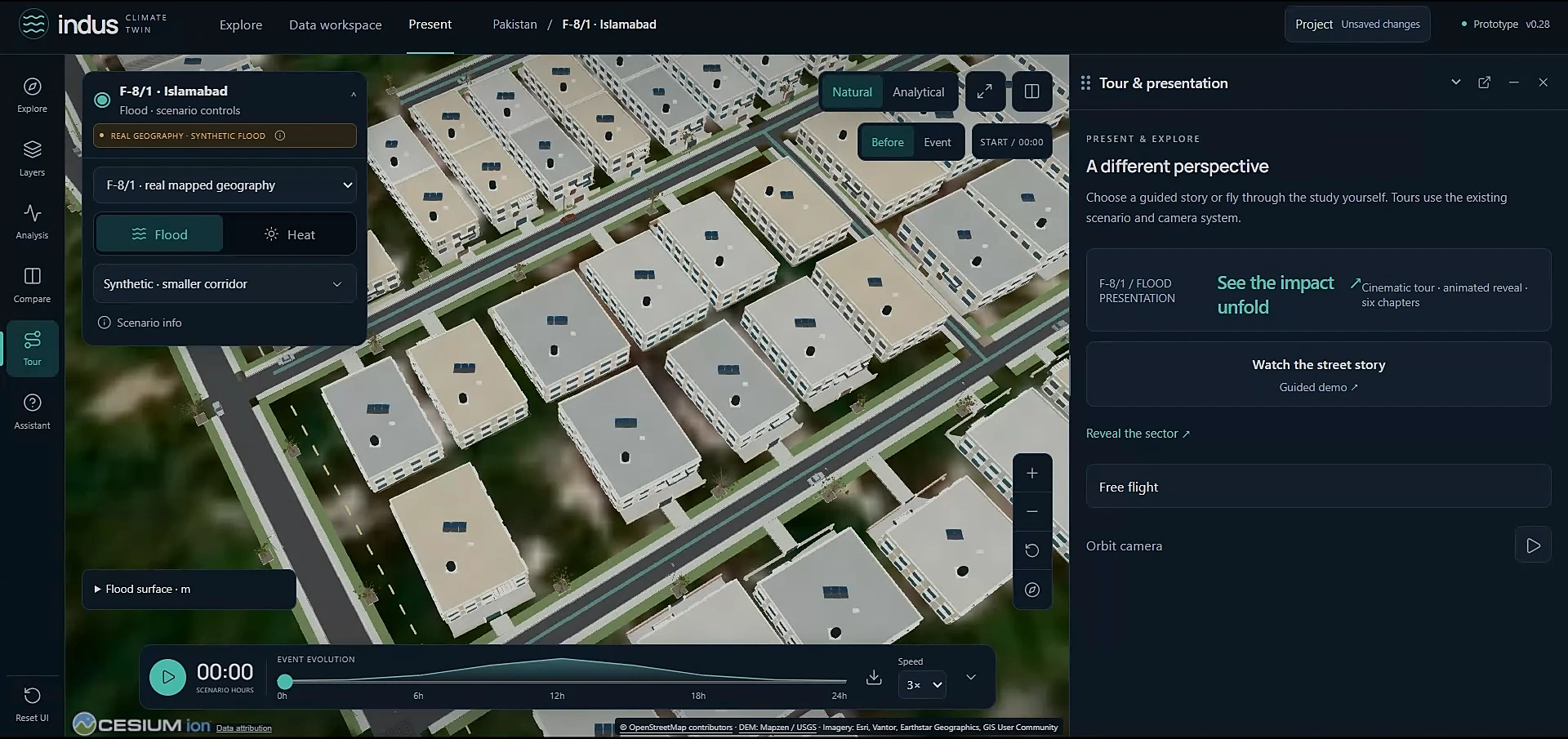
Task: Select the Before state
Action: (x=887, y=142)
